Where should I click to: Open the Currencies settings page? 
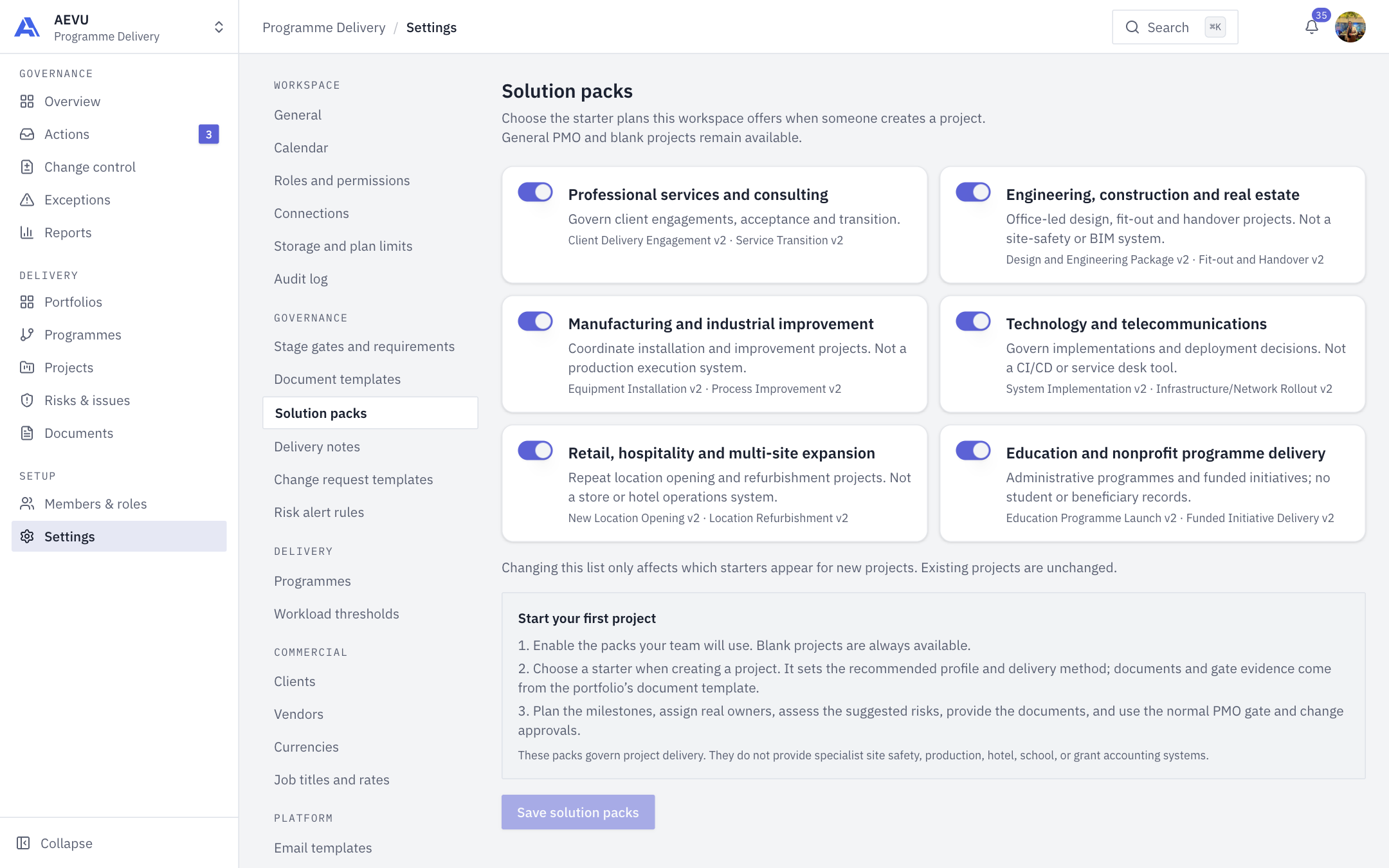306,747
